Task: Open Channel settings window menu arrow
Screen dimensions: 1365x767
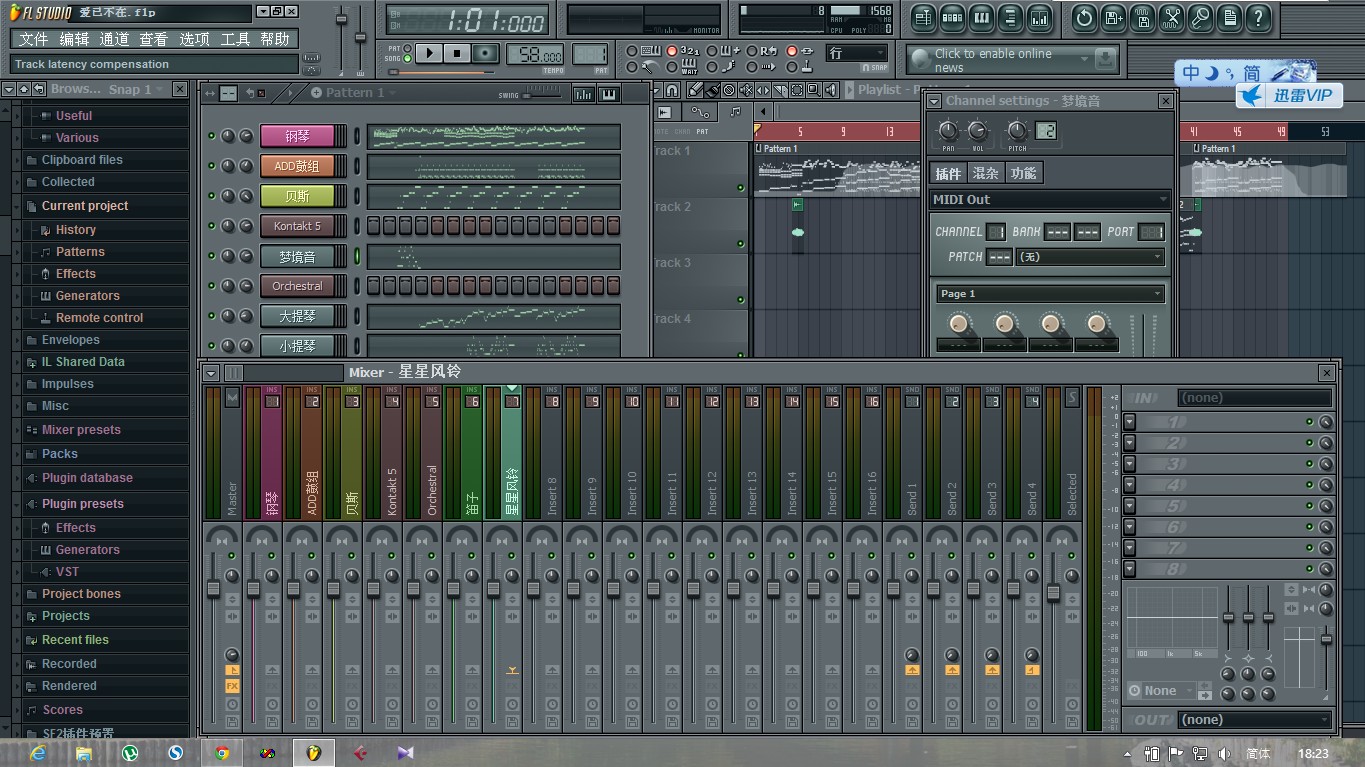Action: (935, 101)
